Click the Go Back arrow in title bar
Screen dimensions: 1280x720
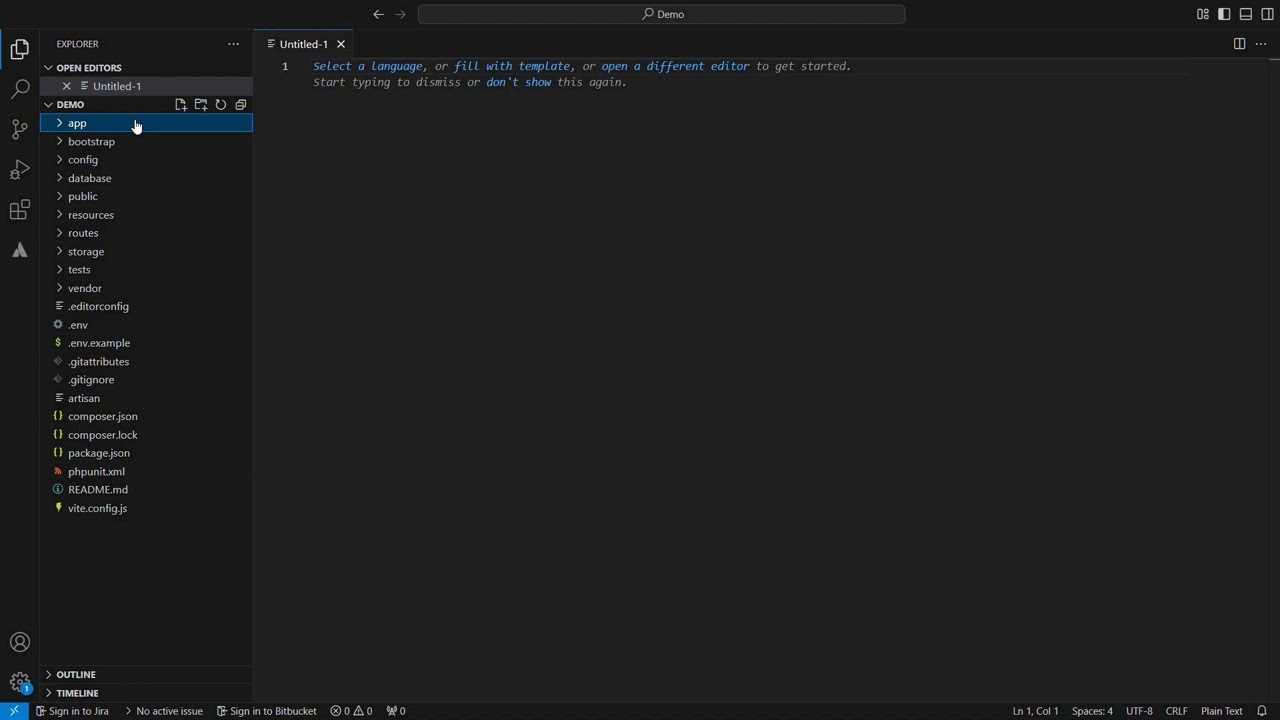click(378, 14)
